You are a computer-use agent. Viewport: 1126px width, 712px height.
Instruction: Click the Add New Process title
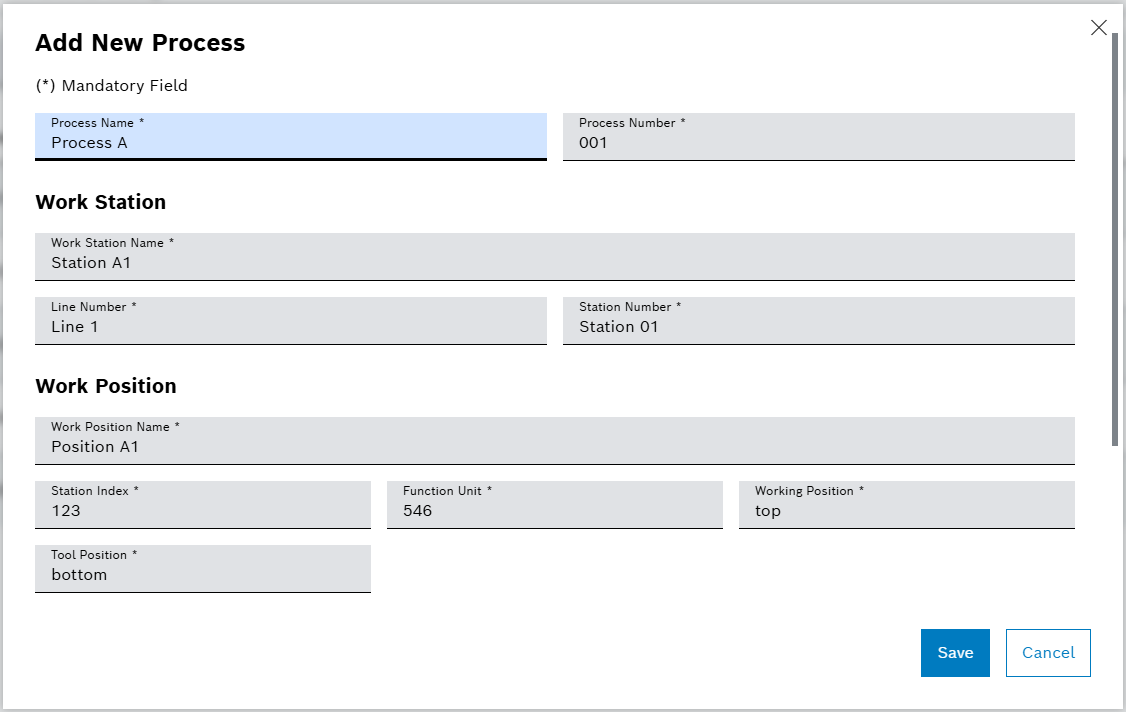point(140,43)
